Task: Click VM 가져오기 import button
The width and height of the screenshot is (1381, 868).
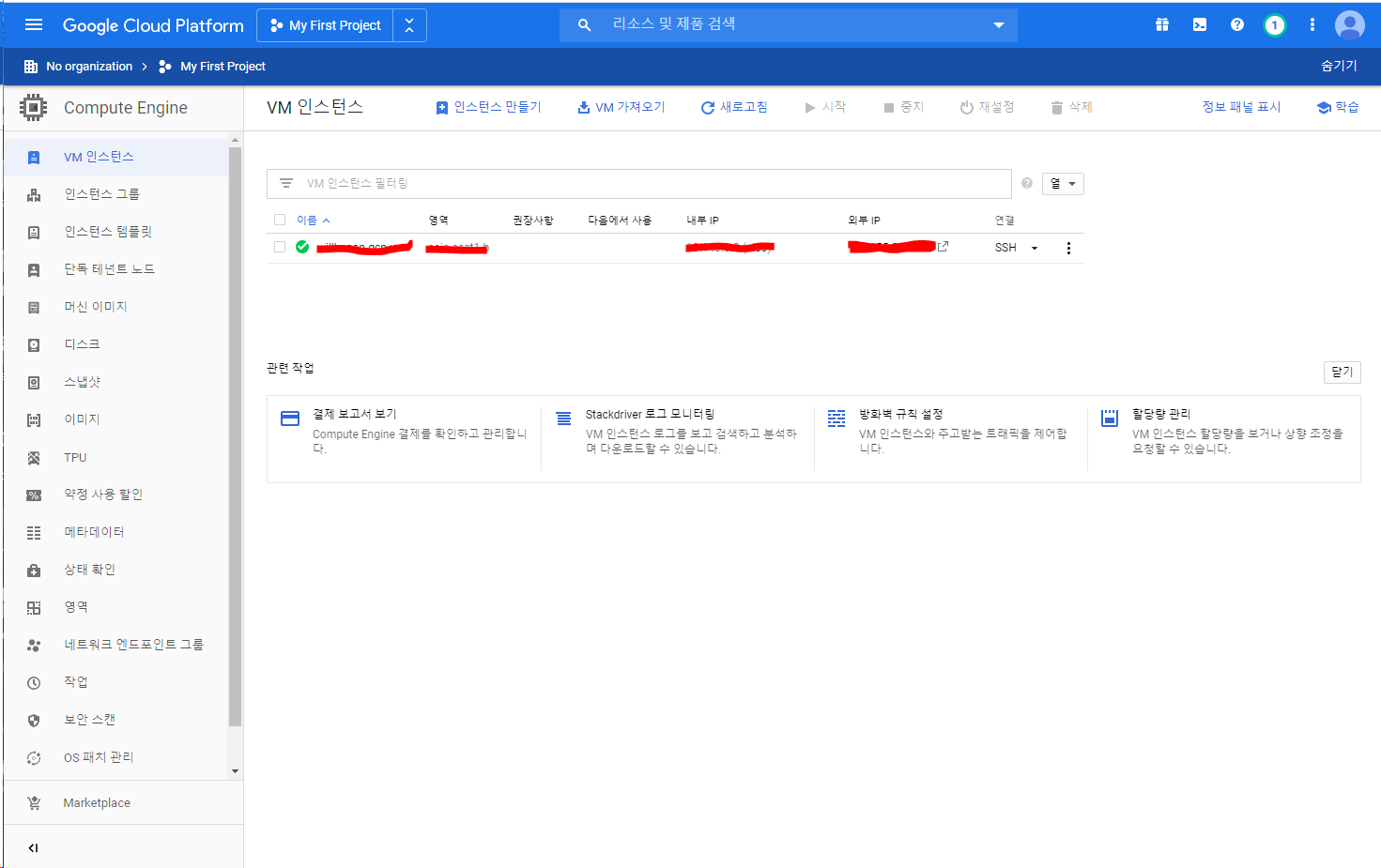Action: tap(621, 107)
